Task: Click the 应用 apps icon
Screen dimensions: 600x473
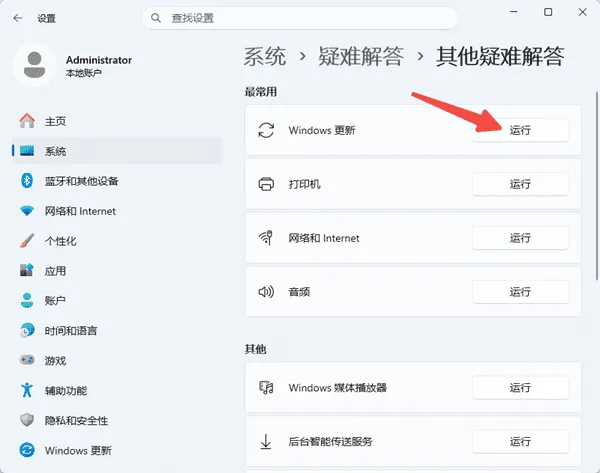Action: click(27, 271)
